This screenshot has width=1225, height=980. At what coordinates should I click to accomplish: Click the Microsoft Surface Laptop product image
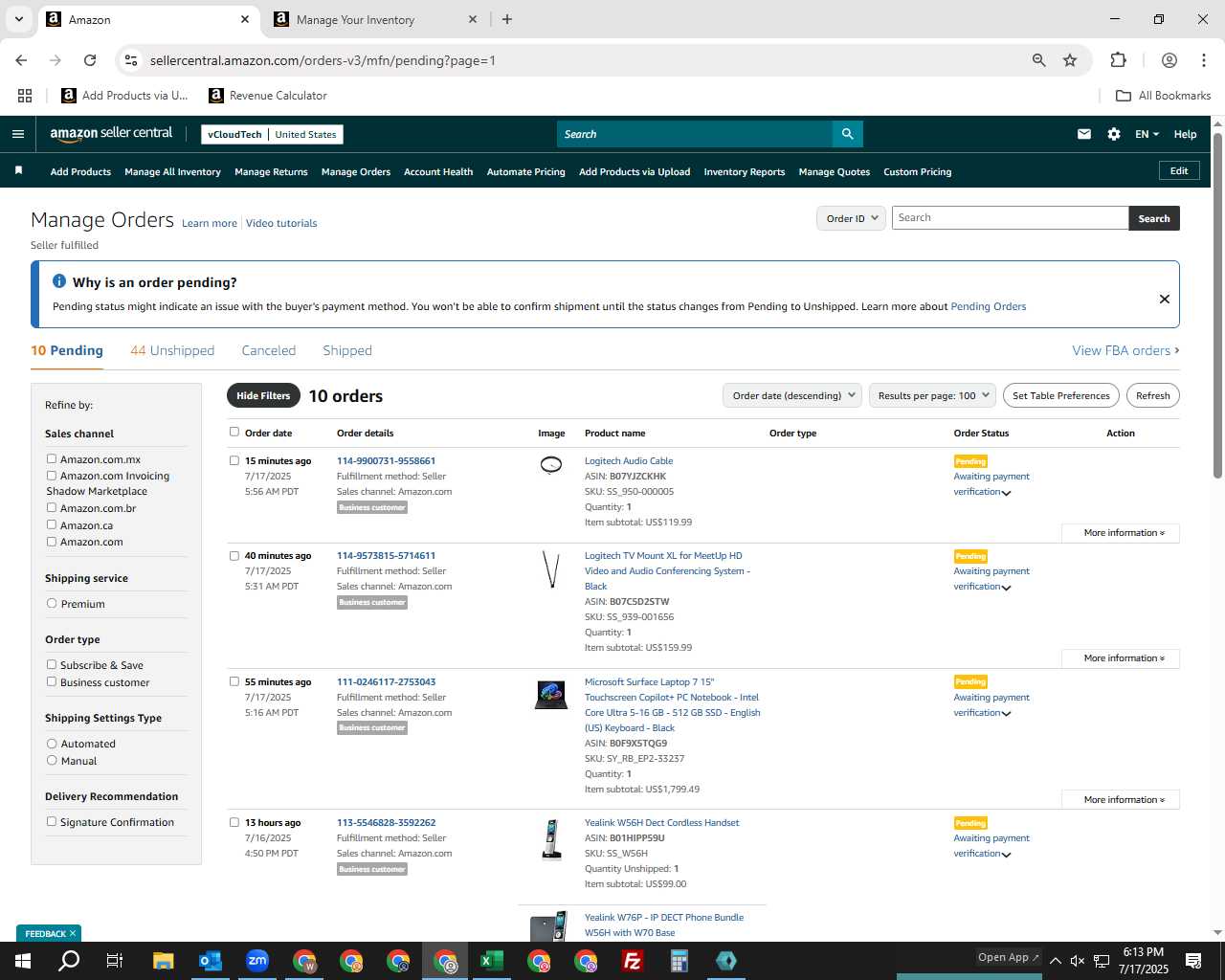[x=551, y=694]
